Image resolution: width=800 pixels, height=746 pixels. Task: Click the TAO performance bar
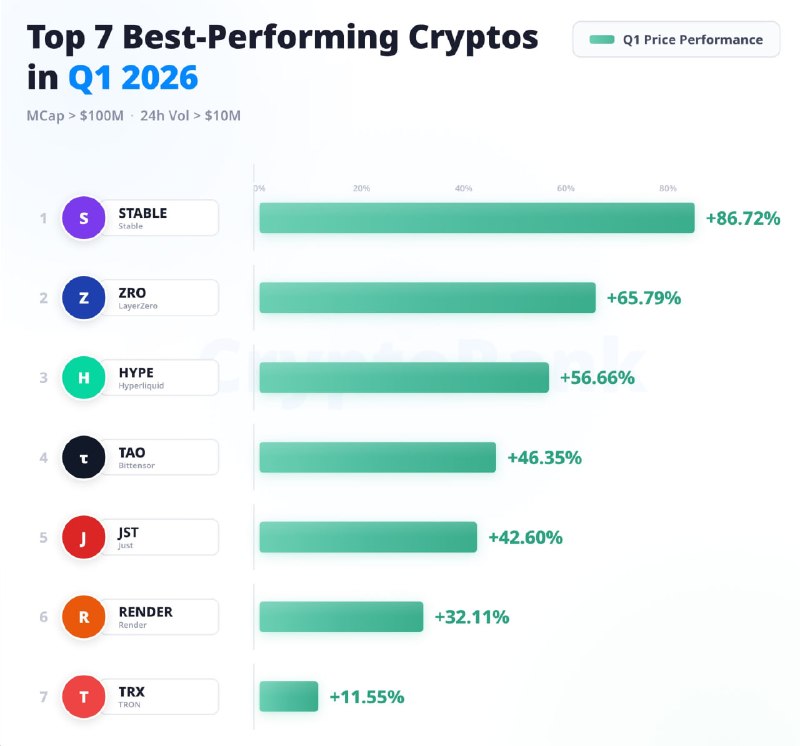click(378, 457)
